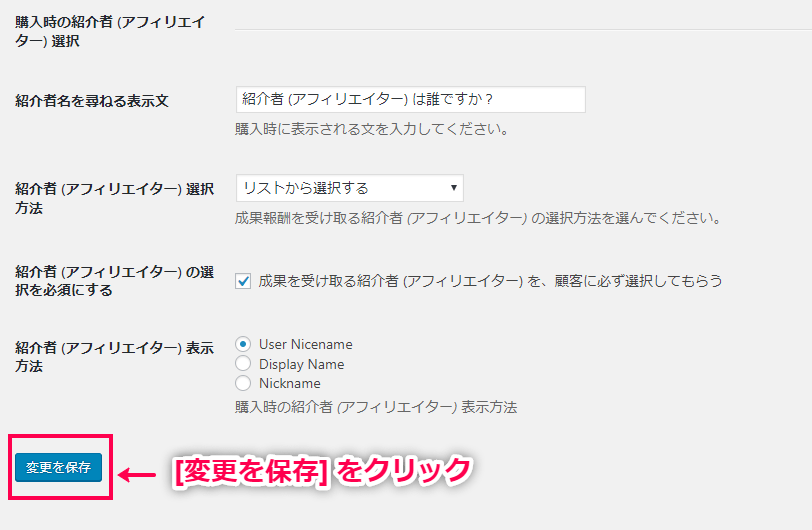812x530 pixels.
Task: Click the 紹介者名を尋ねる表示文 row label
Action: [92, 101]
